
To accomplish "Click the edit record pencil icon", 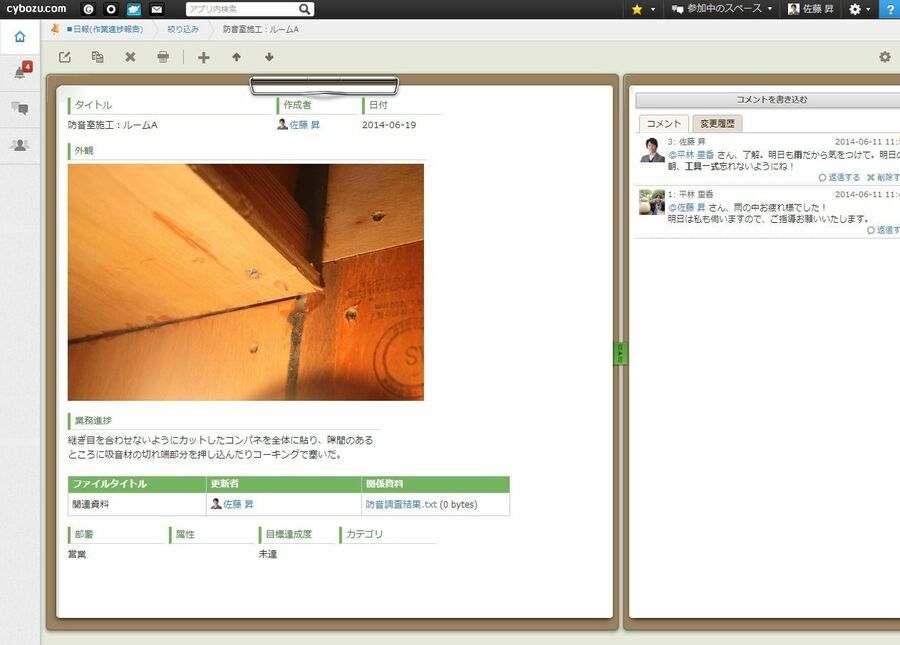I will 65,58.
